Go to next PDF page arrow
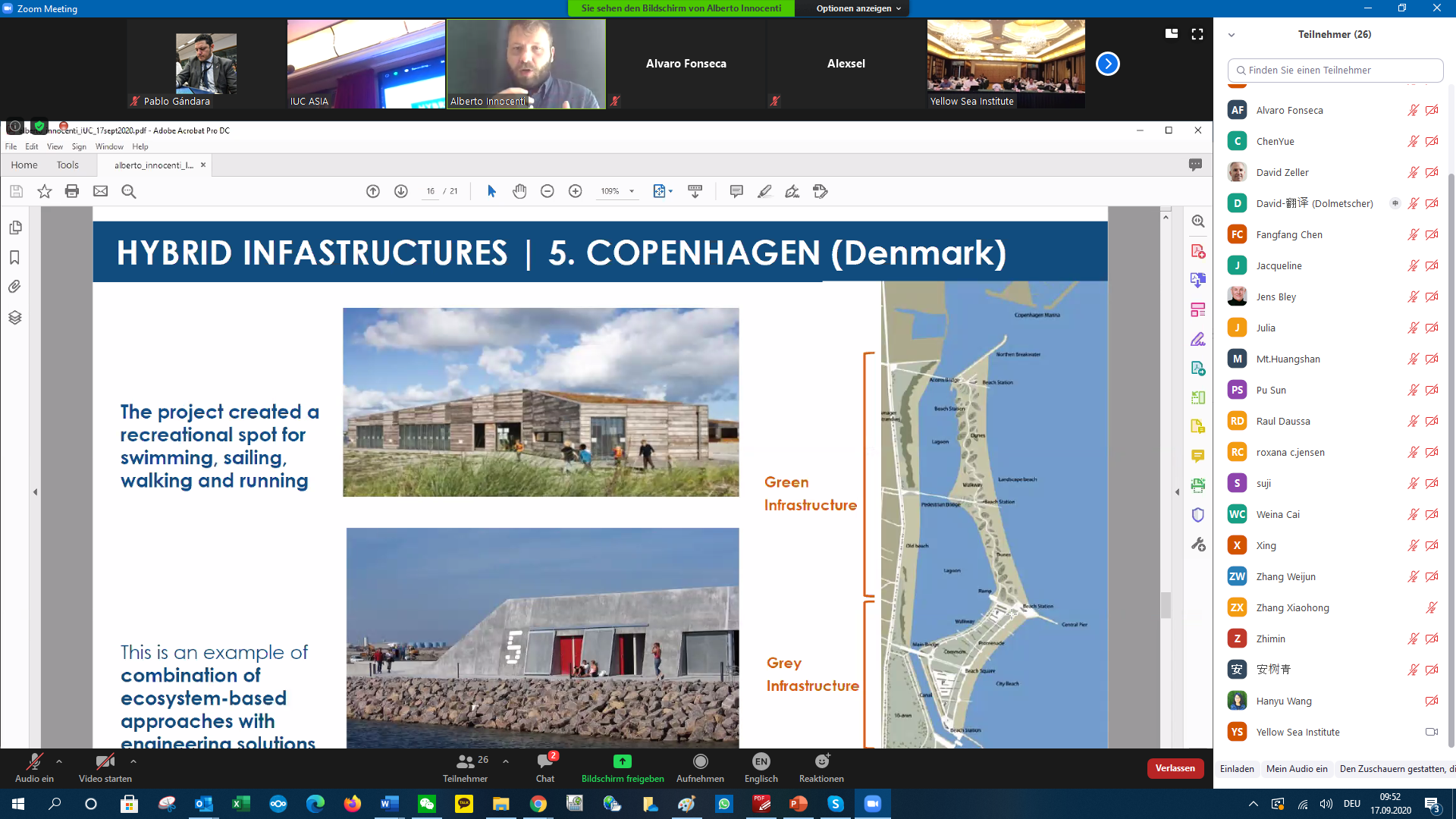The image size is (1456, 819). tap(401, 191)
